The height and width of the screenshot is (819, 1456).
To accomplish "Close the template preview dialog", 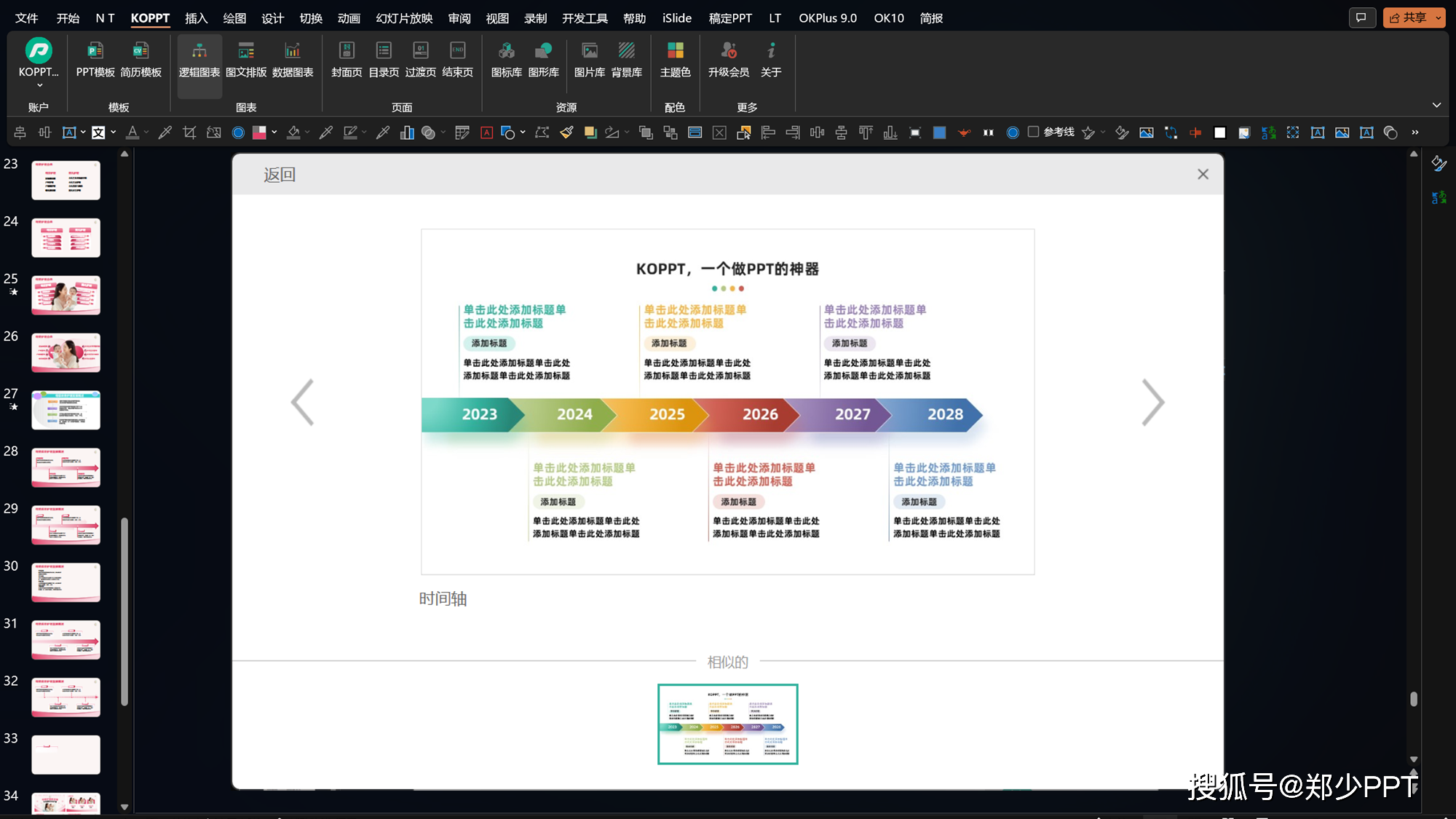I will point(1203,174).
